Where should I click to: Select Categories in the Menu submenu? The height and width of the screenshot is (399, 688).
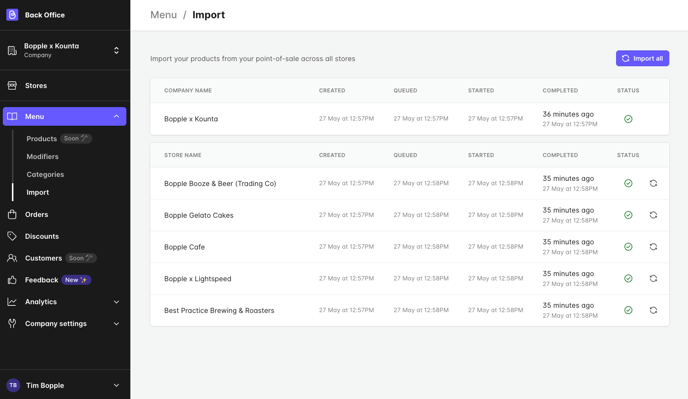click(x=45, y=174)
